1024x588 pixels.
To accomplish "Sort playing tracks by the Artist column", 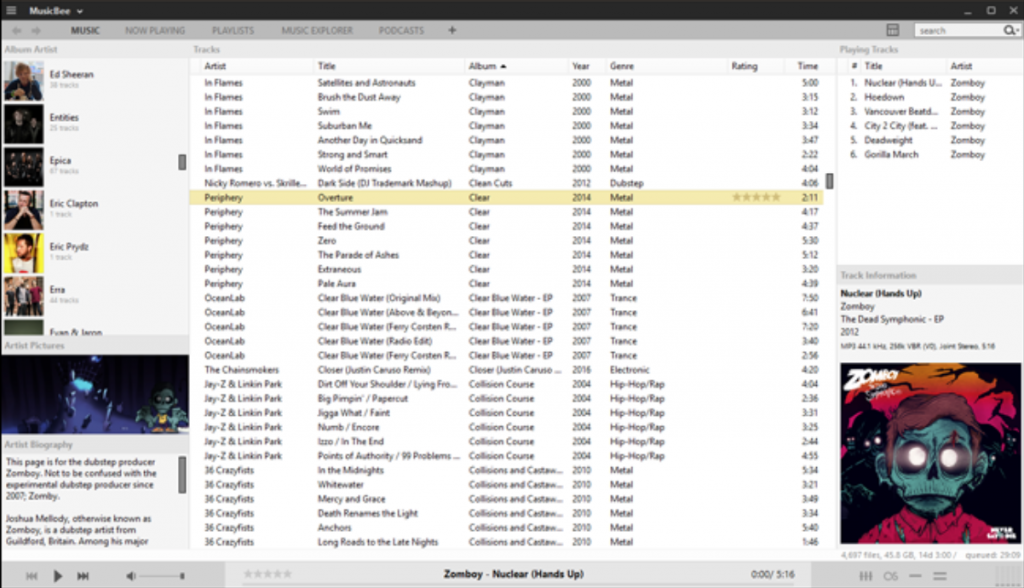I will point(961,66).
